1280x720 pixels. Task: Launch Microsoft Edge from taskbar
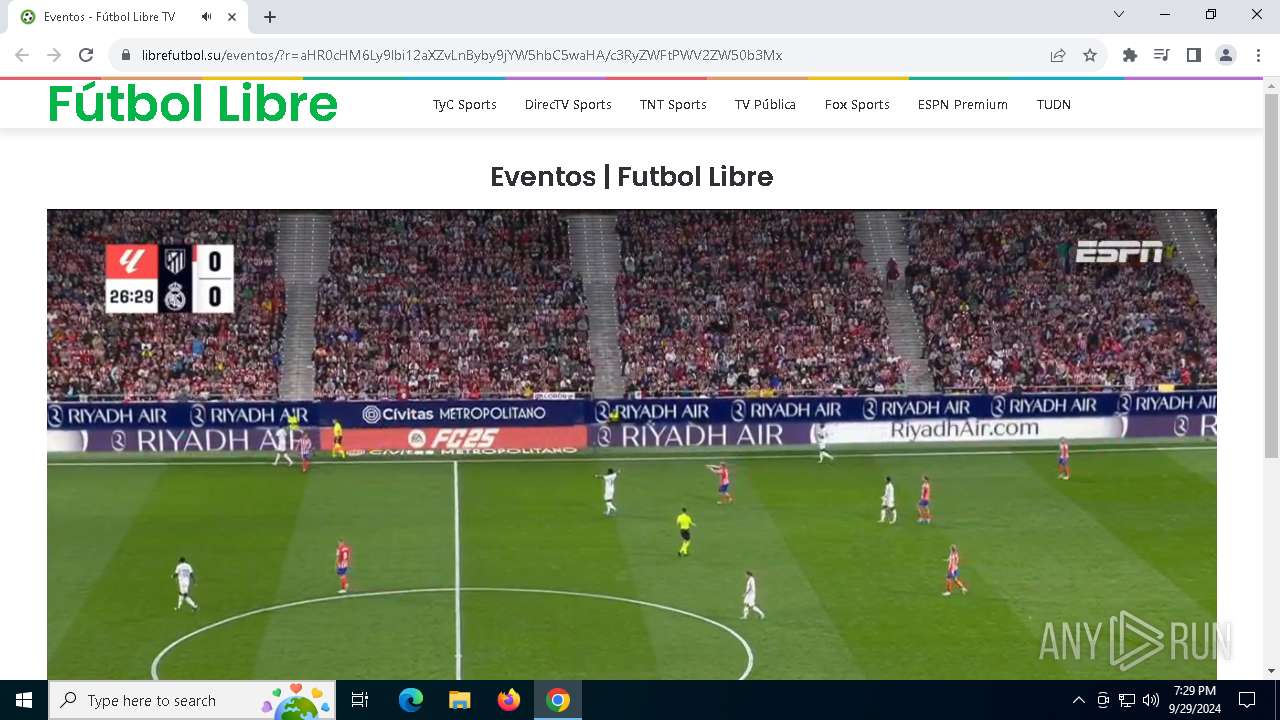pyautogui.click(x=411, y=700)
